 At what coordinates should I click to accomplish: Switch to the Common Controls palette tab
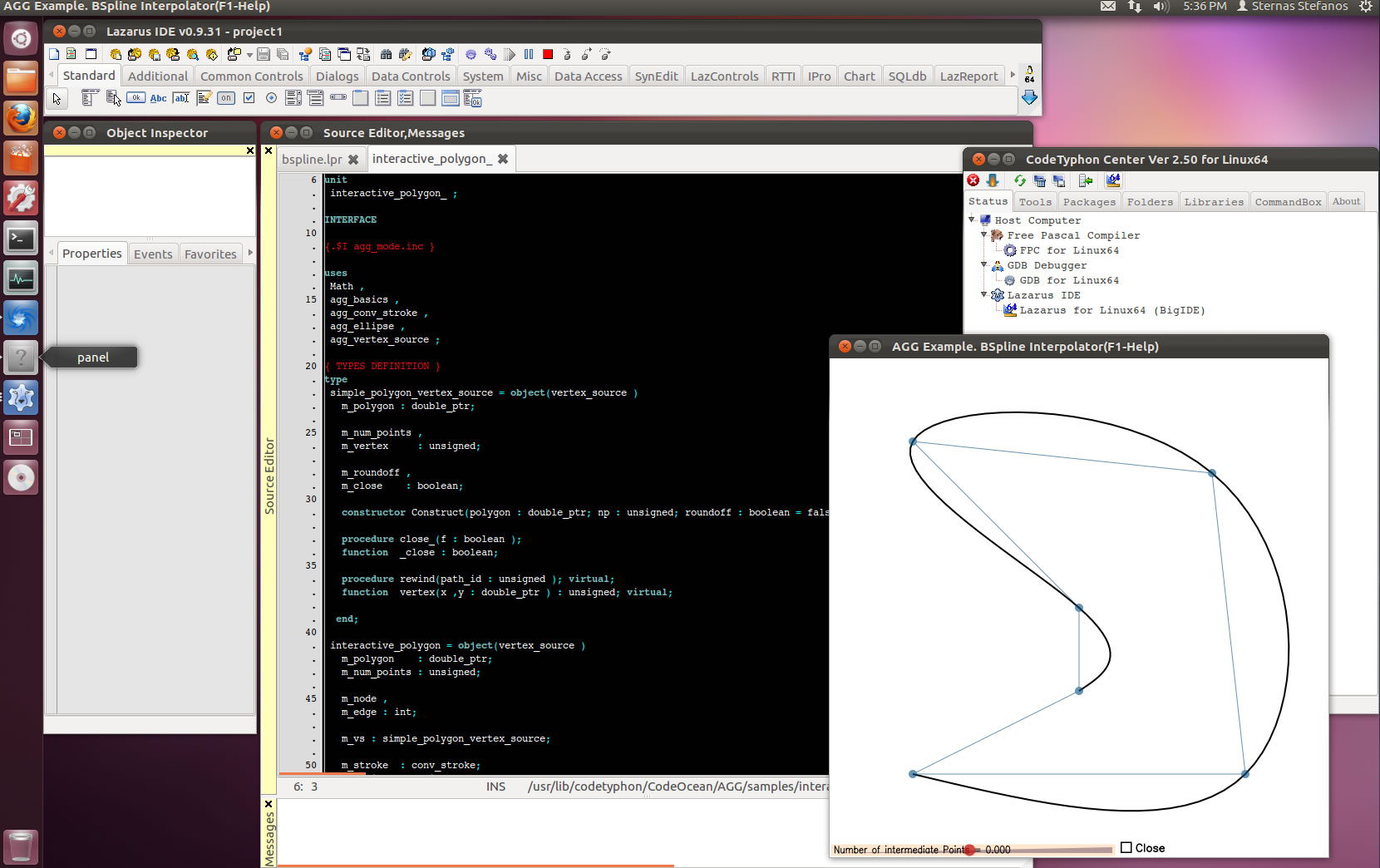252,76
